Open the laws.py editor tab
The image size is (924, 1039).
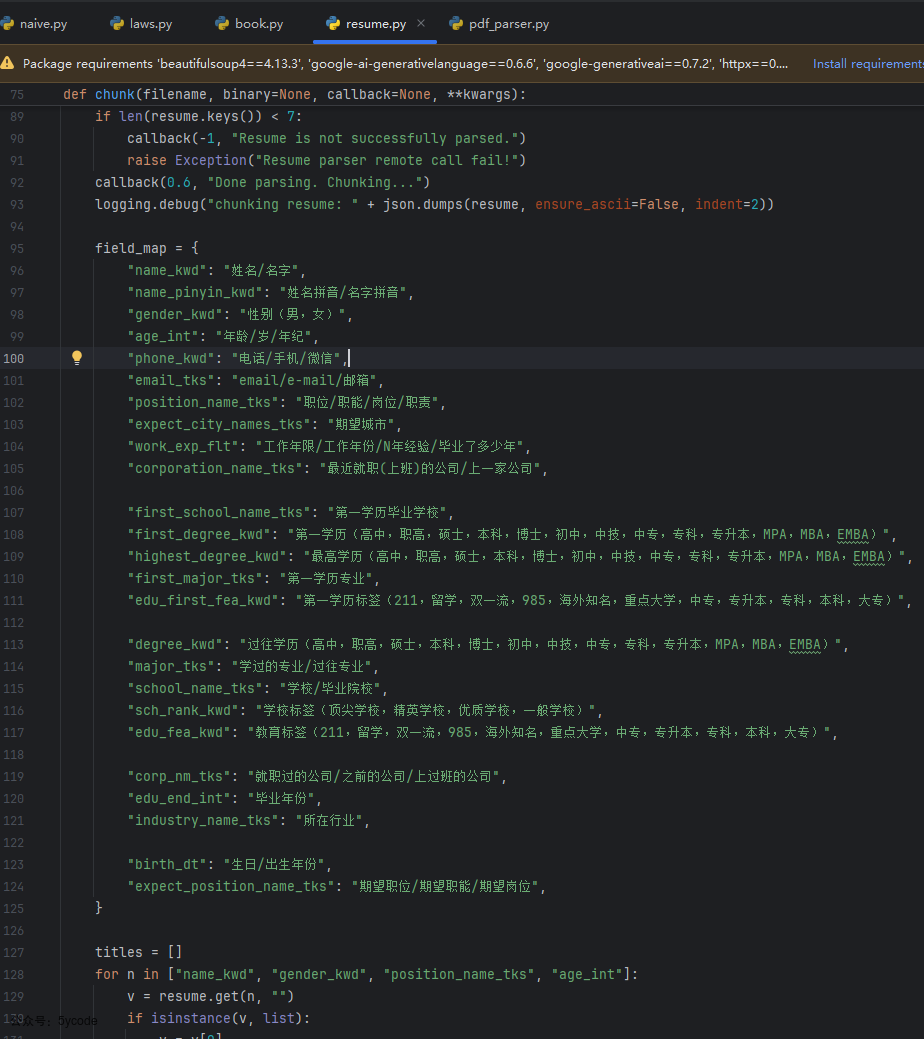pyautogui.click(x=142, y=24)
